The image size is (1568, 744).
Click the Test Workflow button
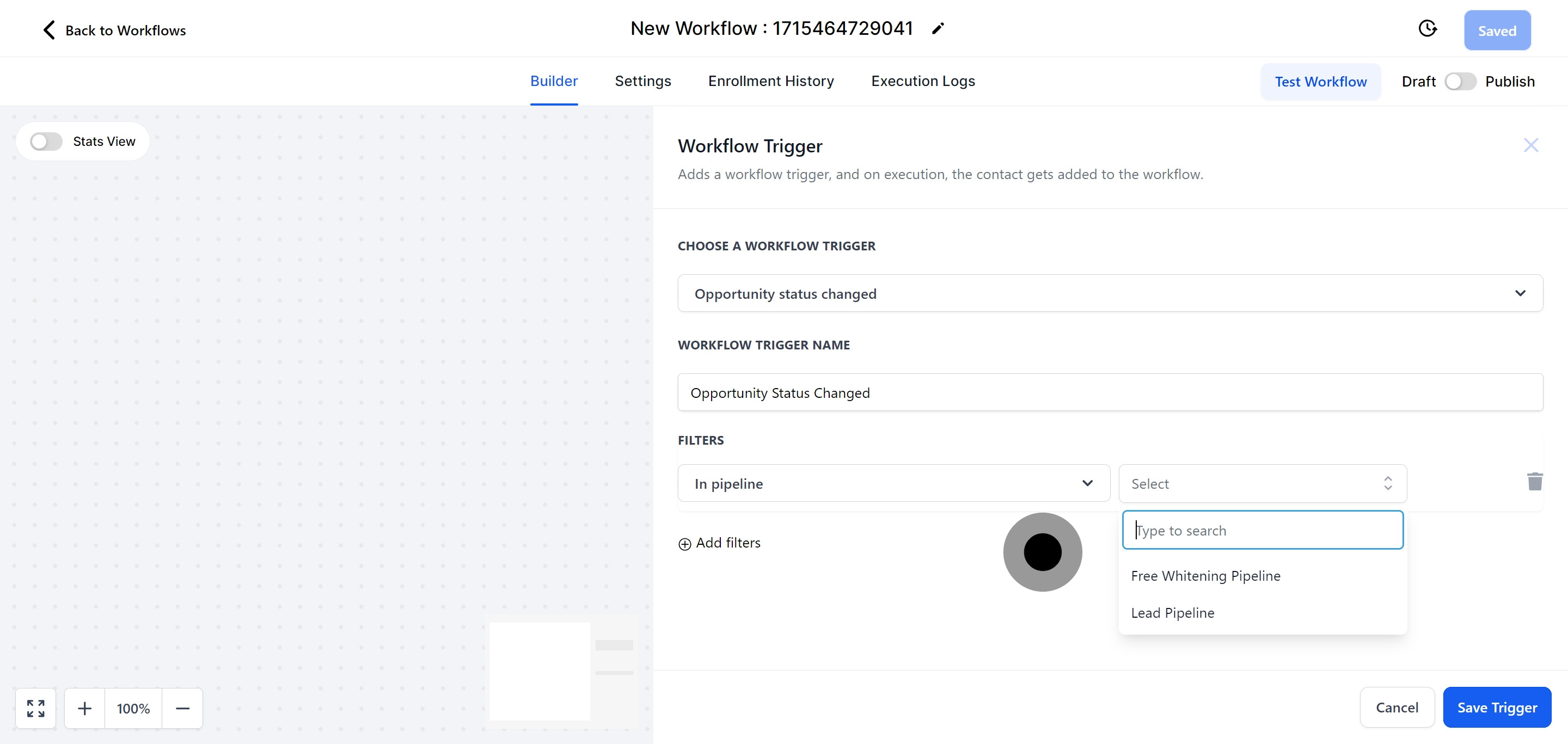click(x=1320, y=82)
